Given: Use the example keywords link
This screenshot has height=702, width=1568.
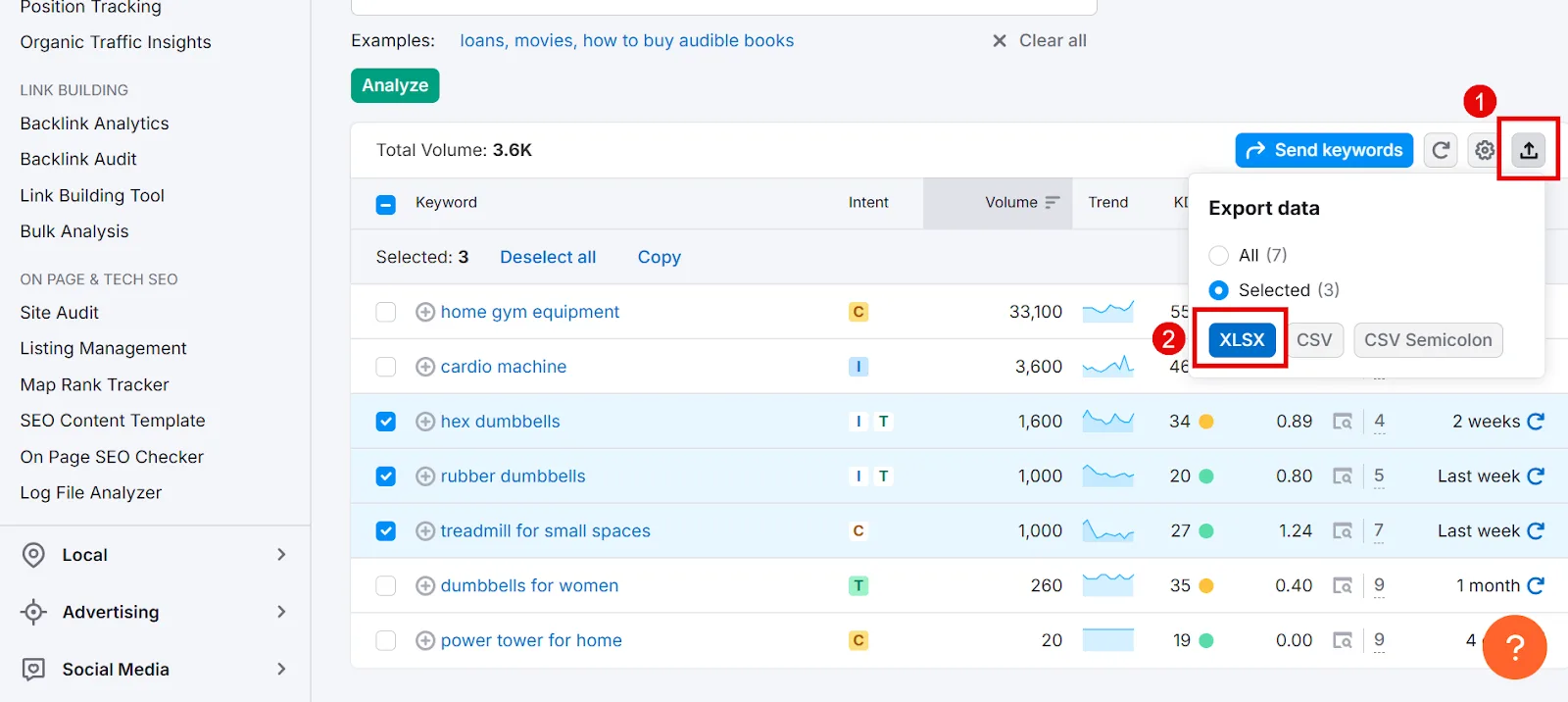Looking at the screenshot, I should [x=627, y=41].
